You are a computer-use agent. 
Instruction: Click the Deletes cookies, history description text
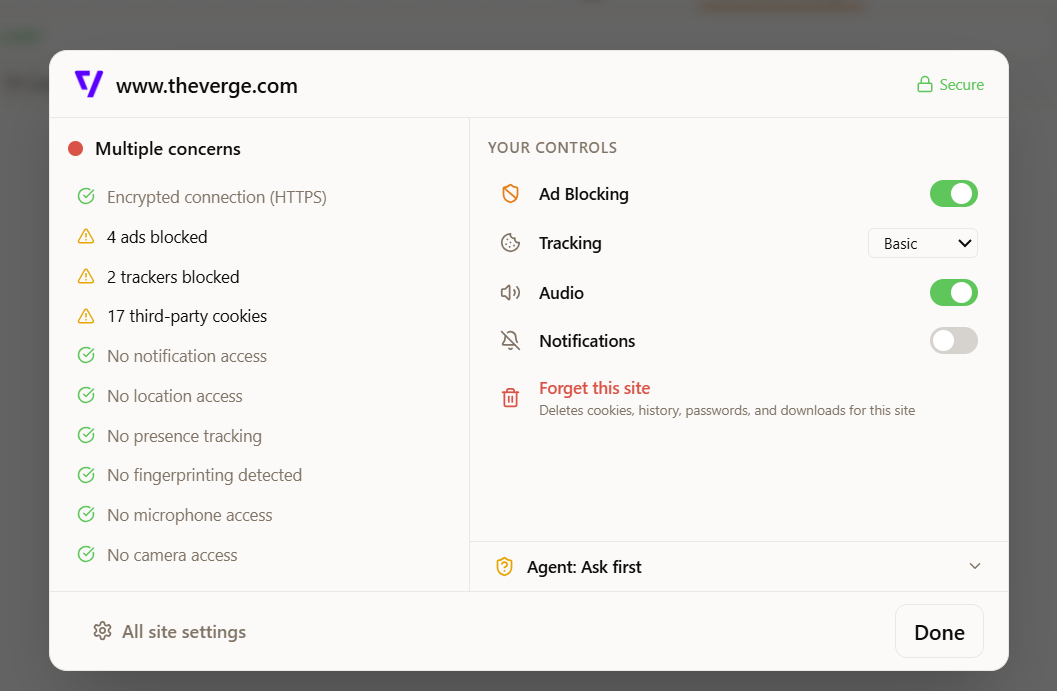(727, 411)
